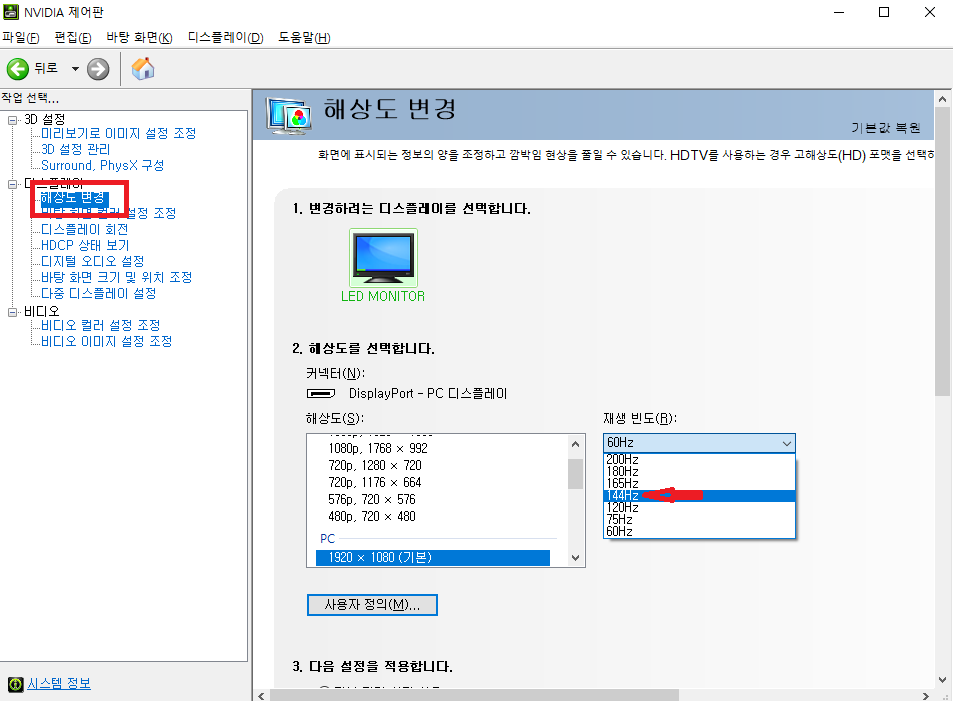This screenshot has height=701, width=953.
Task: Choose 75Hz refresh rate
Action: pyautogui.click(x=699, y=520)
